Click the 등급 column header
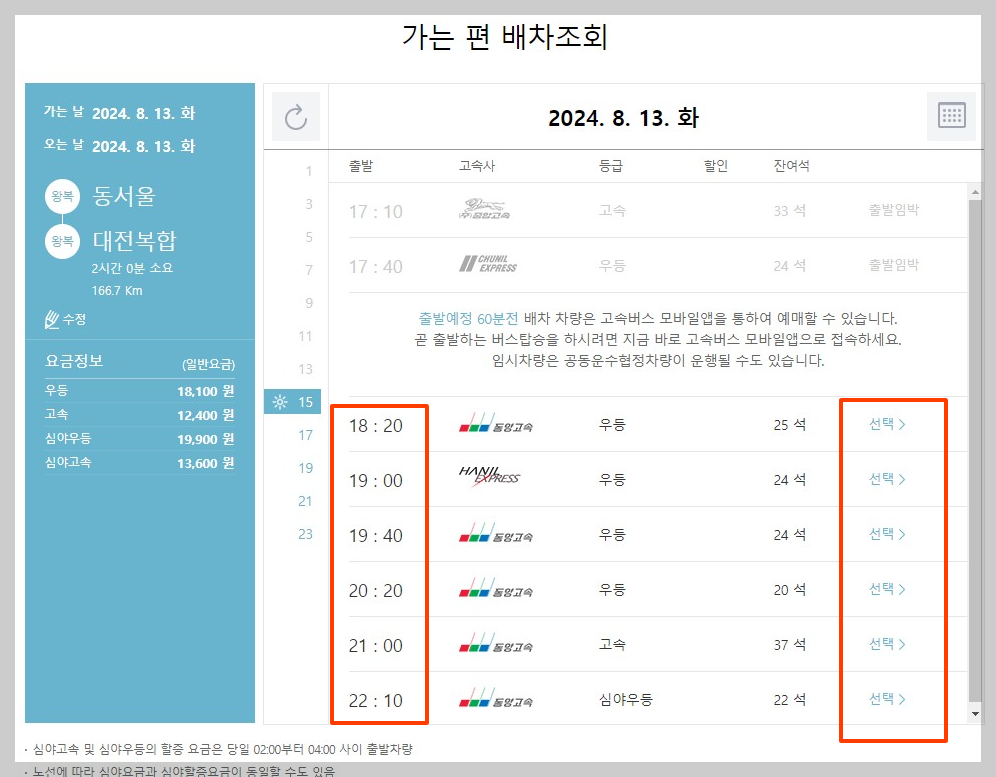Screen dimensions: 996x777 click(611, 166)
